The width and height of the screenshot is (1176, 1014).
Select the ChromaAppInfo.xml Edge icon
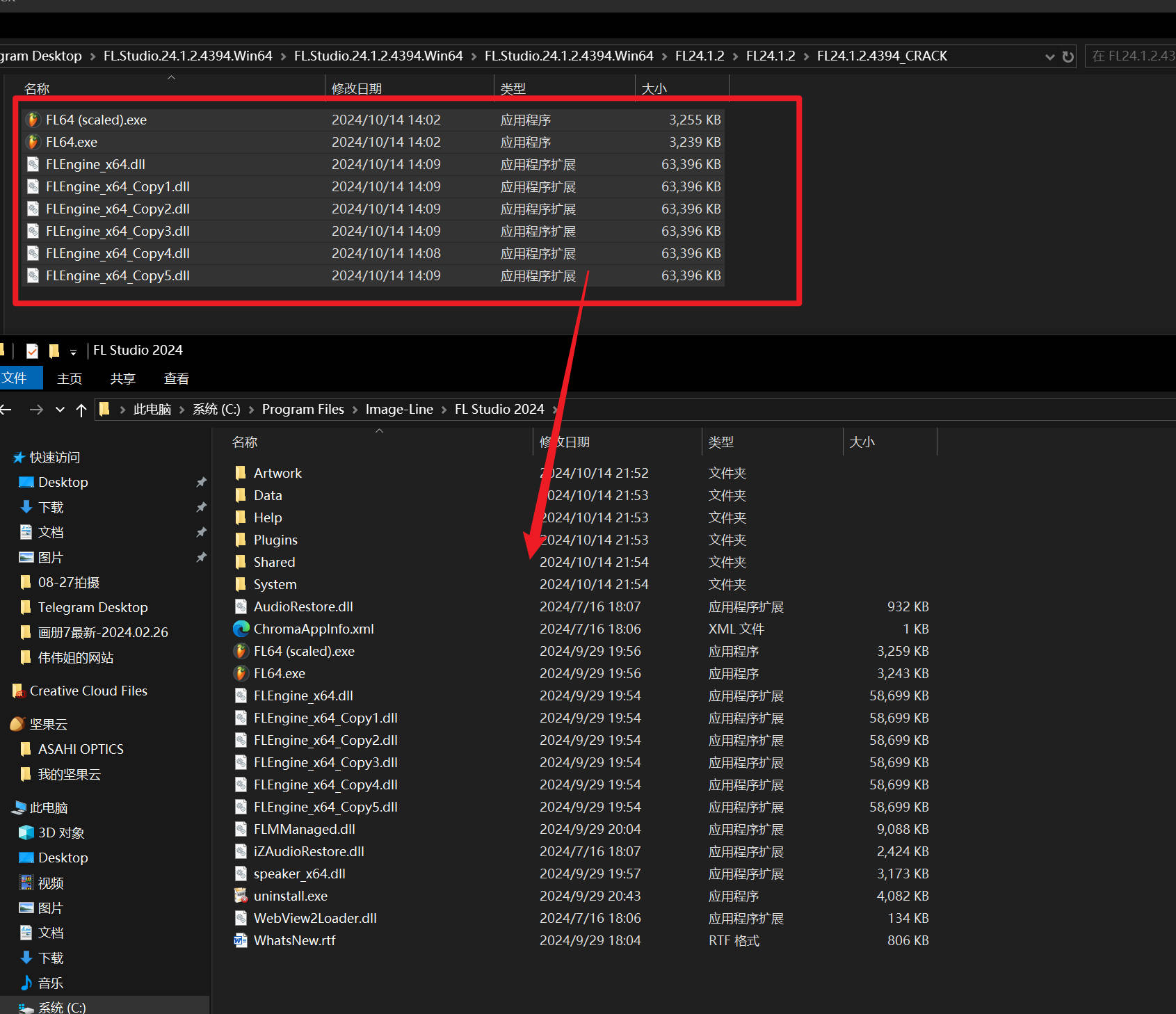point(241,629)
